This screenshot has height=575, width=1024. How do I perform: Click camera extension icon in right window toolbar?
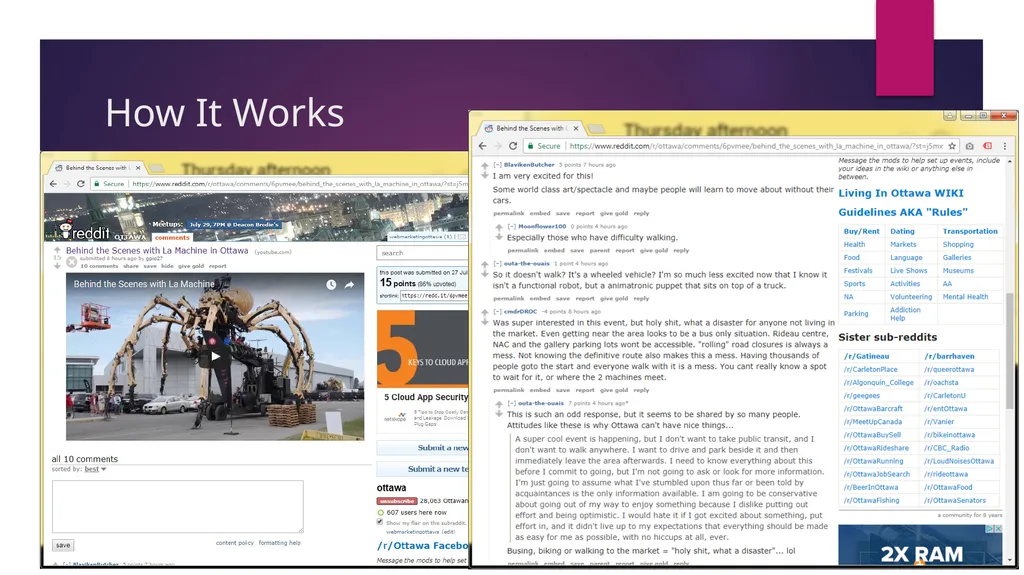(970, 146)
